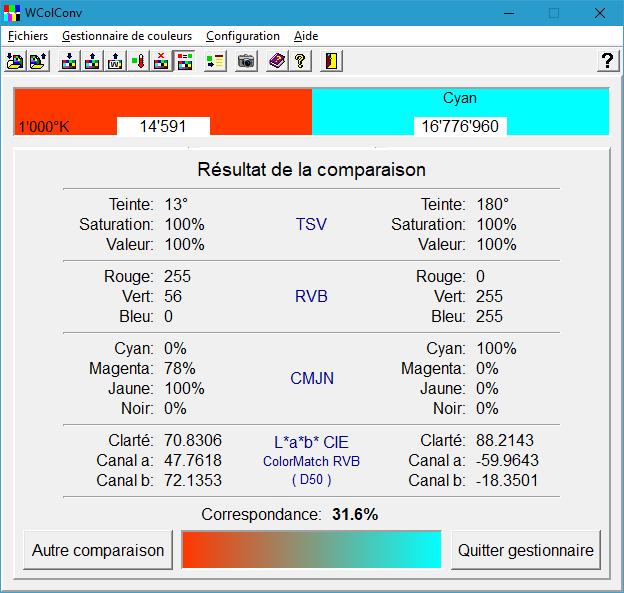Click the import color down-arrow icon
This screenshot has width=624, height=593.
(x=69, y=61)
